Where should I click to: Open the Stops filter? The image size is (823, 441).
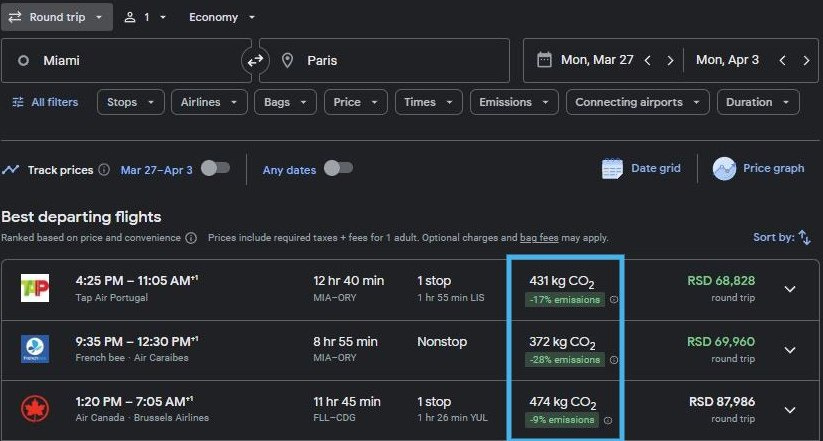131,102
